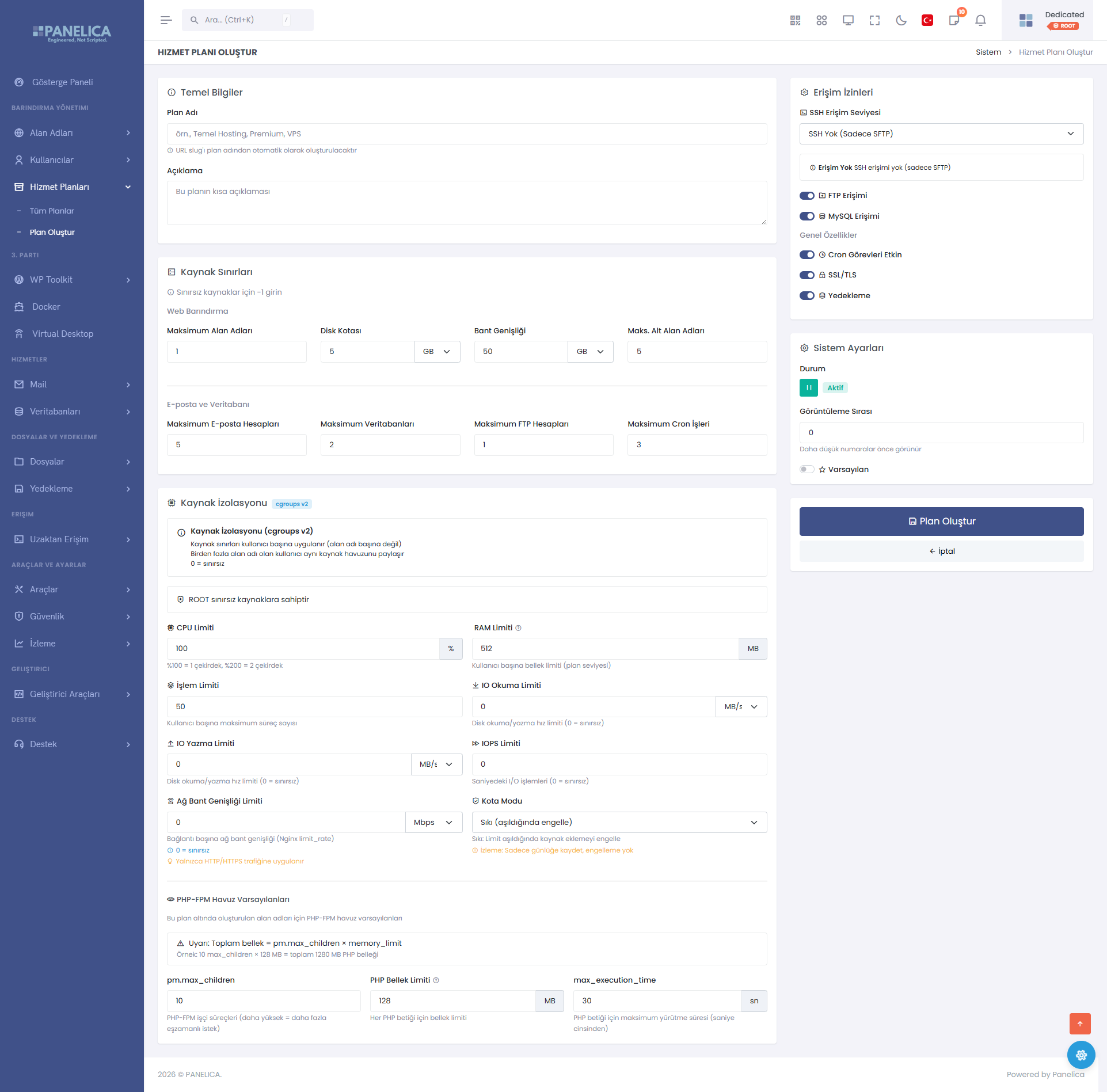Change the Disk Kotası GB unit dropdown
The image size is (1107, 1092).
(437, 351)
